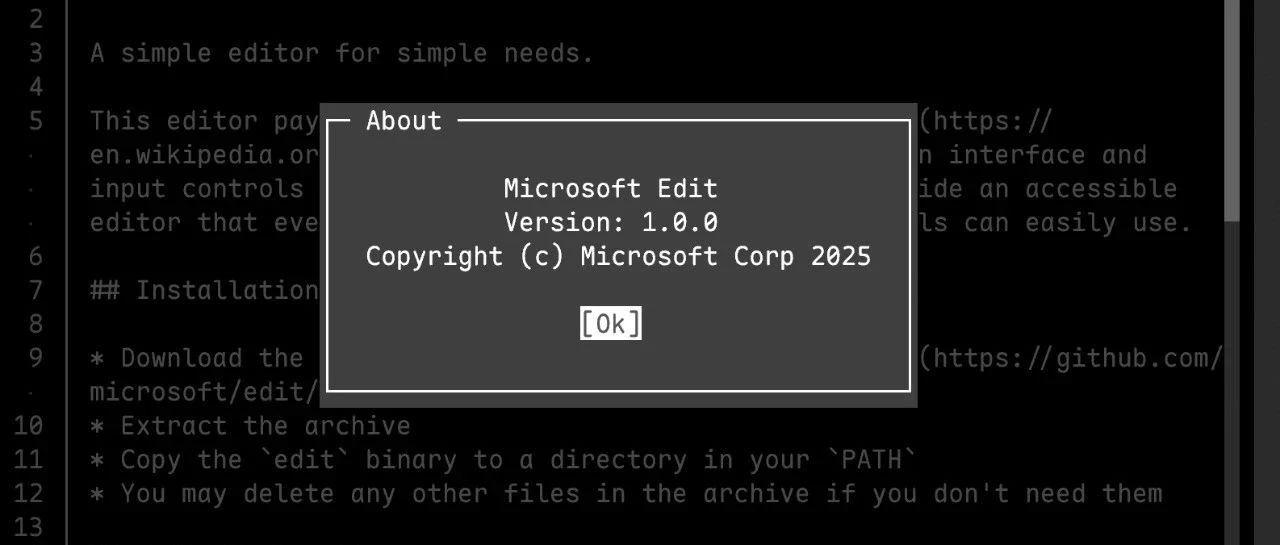Click the About dialog title
The width and height of the screenshot is (1280, 545).
pyautogui.click(x=404, y=121)
